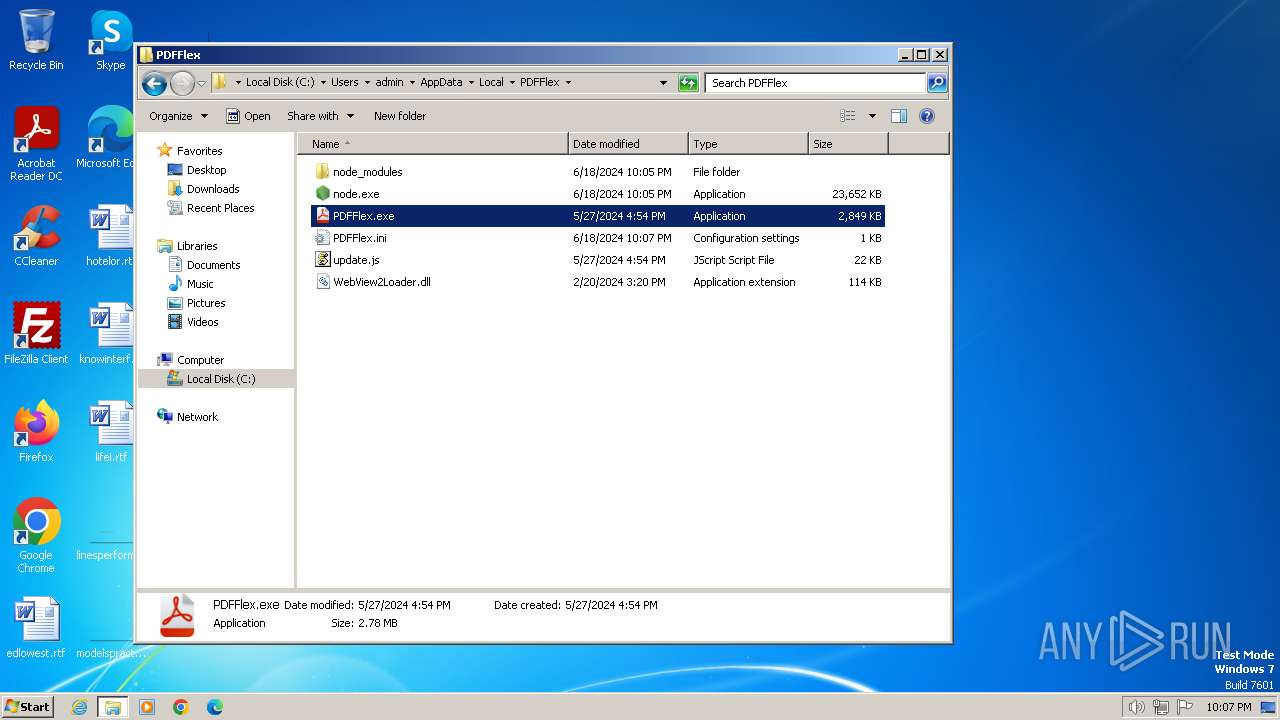Open FileZilla Client desktop icon
The image size is (1280, 720).
point(36,334)
